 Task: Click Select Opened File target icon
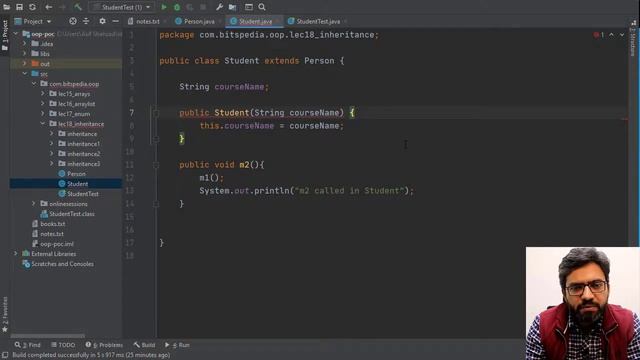(x=73, y=21)
